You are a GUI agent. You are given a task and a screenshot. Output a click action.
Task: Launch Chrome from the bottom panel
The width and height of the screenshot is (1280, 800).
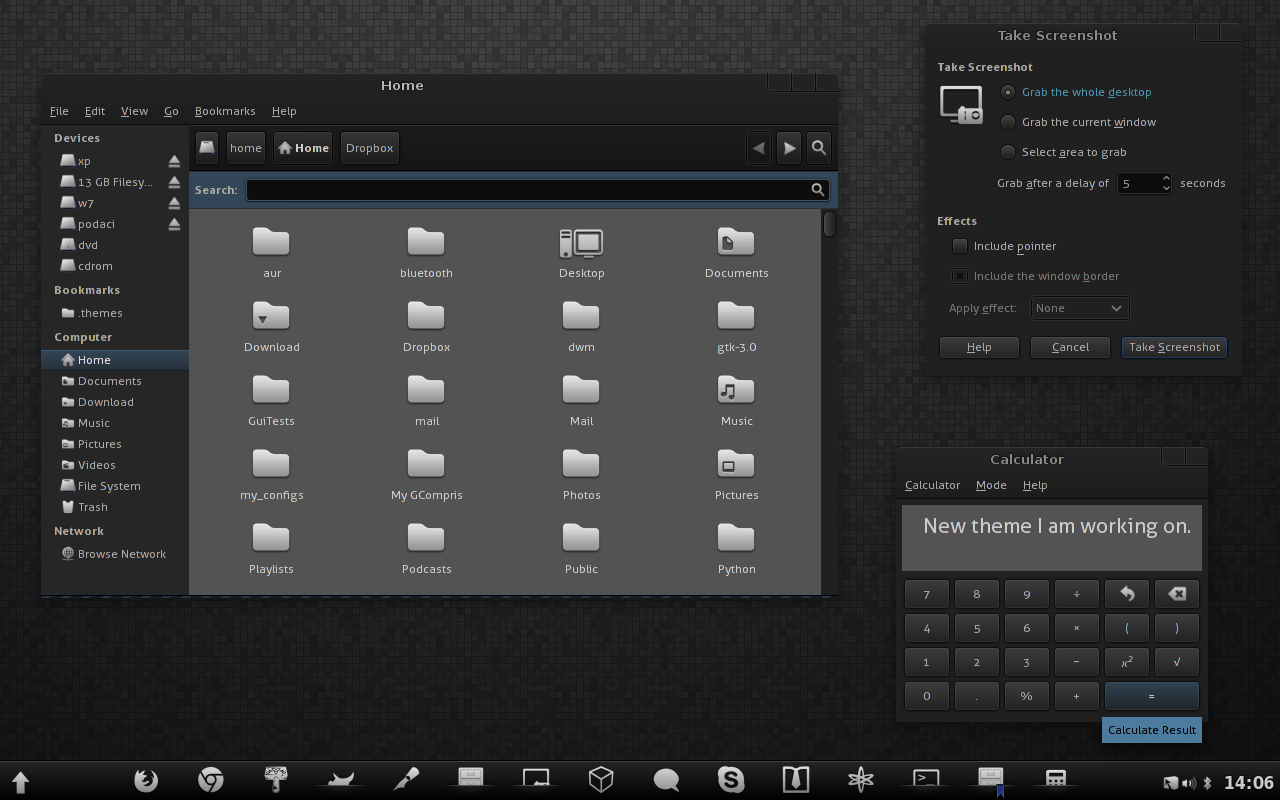click(210, 779)
